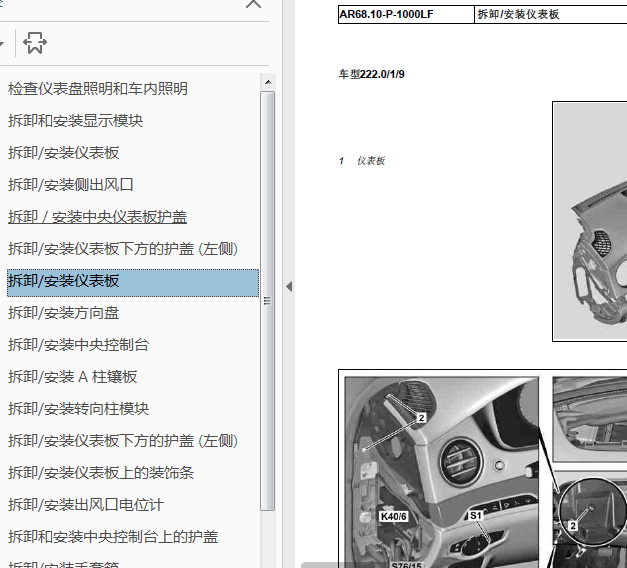This screenshot has height=568, width=627.
Task: Click the bookmark panel vertical scrollbar thumb
Action: (268, 301)
